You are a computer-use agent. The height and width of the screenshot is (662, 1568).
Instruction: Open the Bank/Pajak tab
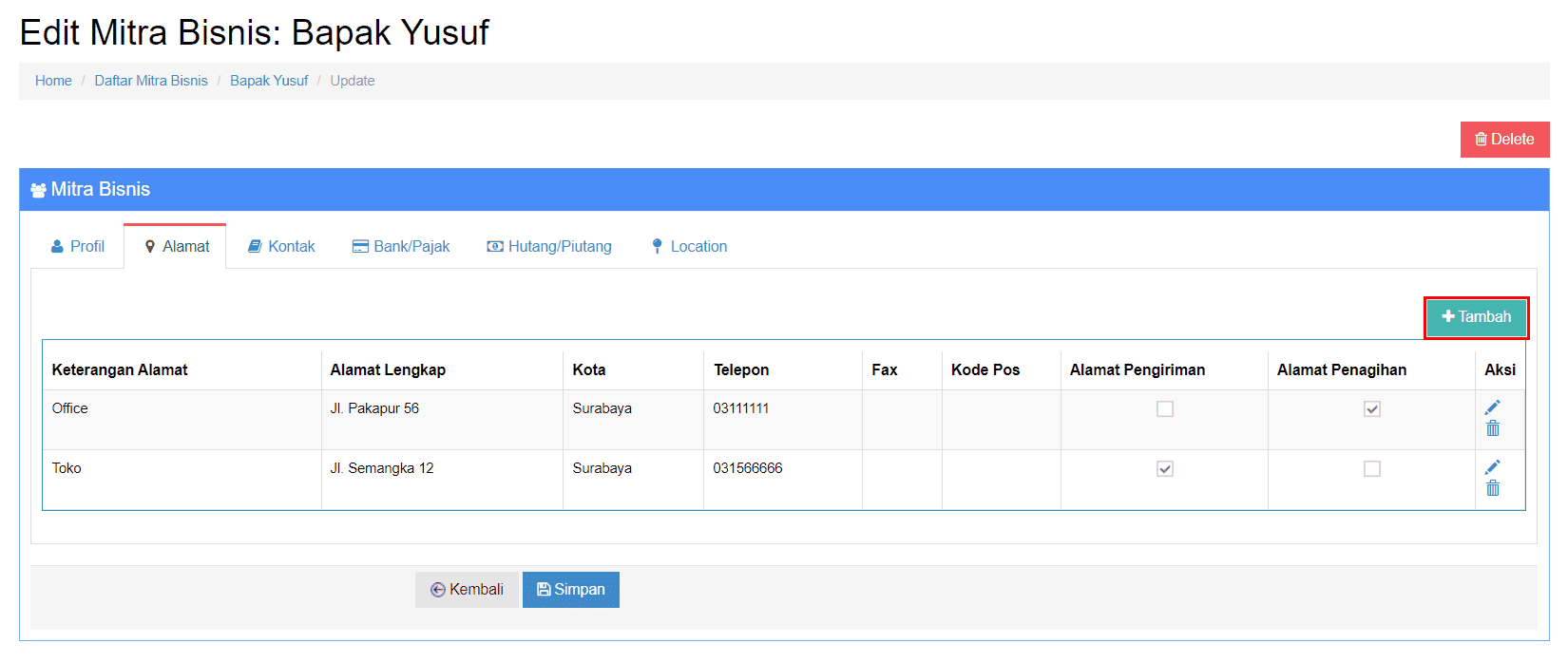(401, 247)
